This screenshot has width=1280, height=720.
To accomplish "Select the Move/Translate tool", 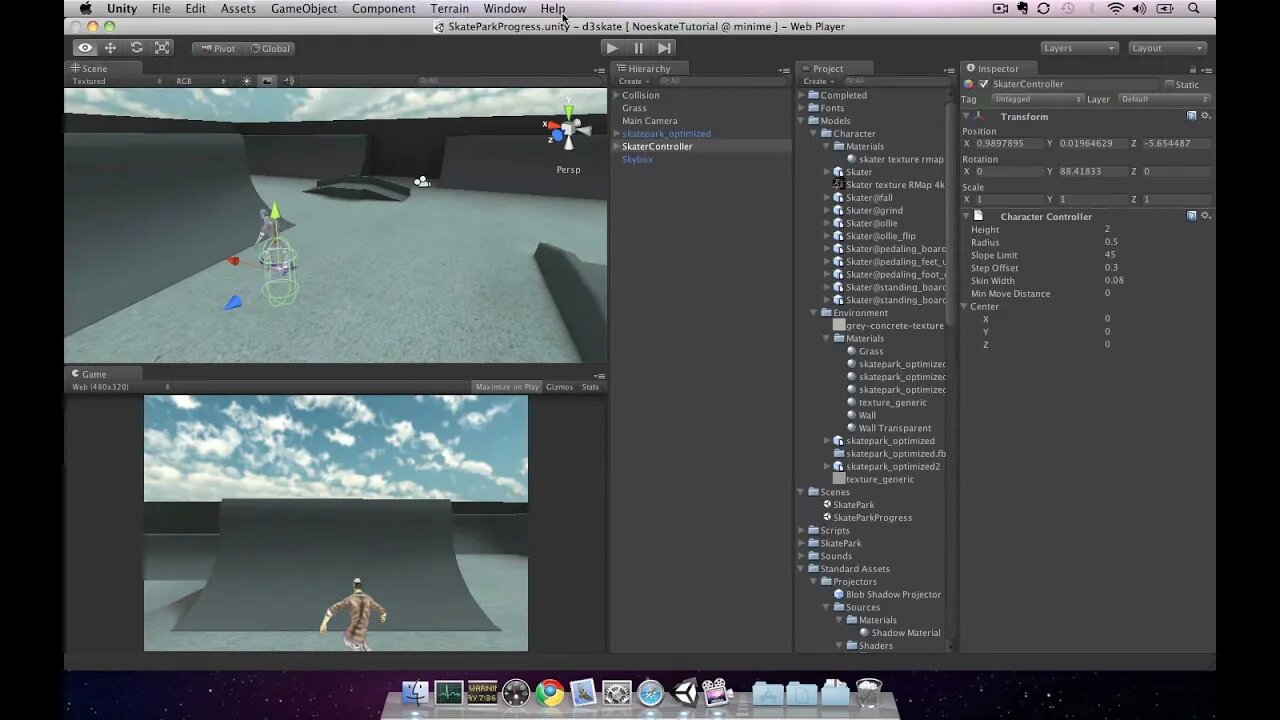I will 110,48.
